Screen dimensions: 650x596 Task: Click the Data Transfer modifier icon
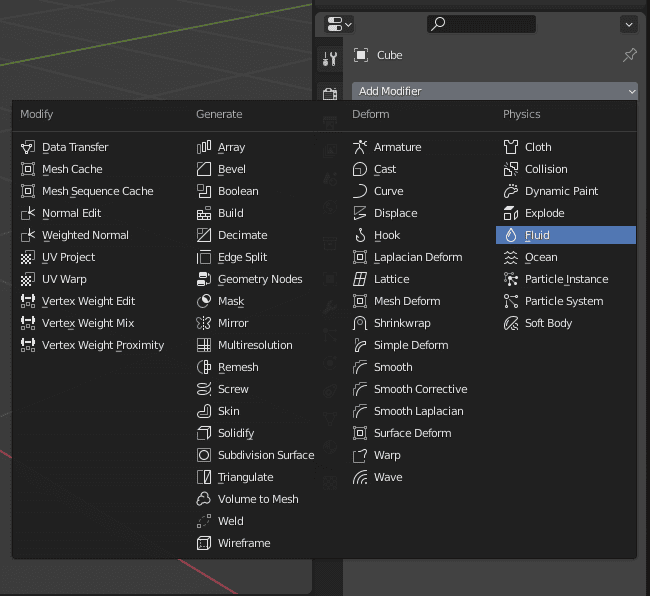[x=28, y=147]
